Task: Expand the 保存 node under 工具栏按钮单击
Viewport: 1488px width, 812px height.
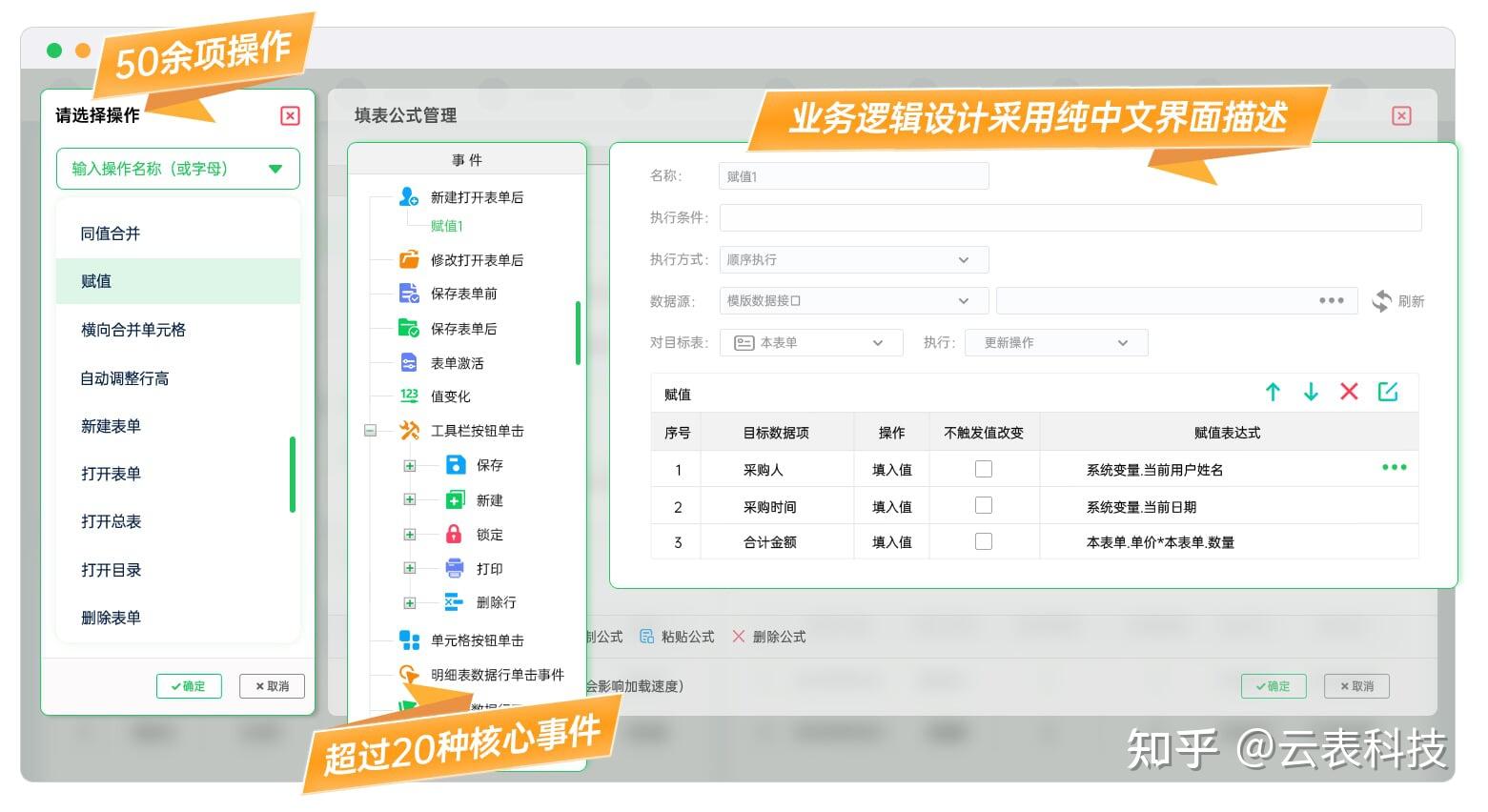Action: [408, 465]
